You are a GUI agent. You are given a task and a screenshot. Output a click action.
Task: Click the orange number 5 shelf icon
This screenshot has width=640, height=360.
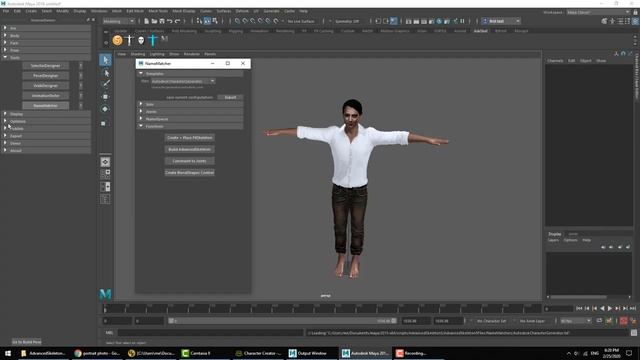pos(118,40)
